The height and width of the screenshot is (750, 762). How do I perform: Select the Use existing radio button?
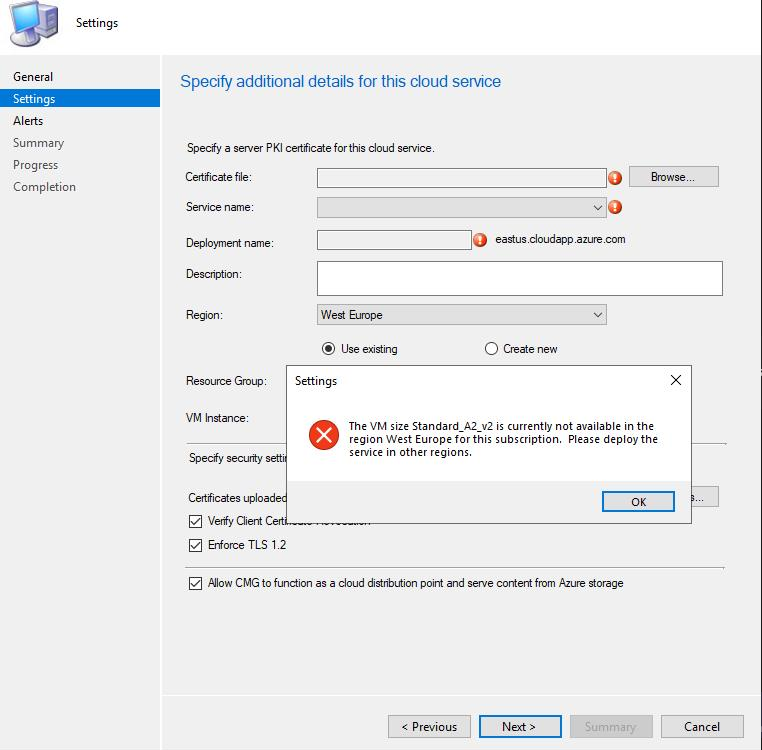[329, 349]
